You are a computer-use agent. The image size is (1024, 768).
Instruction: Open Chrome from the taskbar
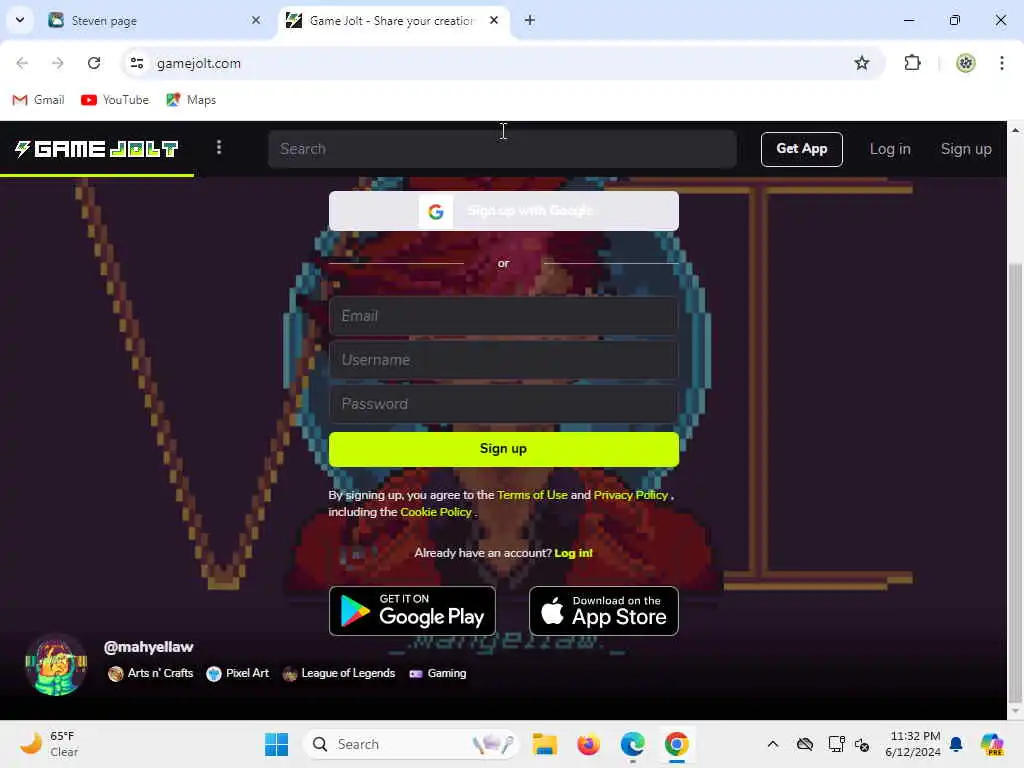[677, 744]
